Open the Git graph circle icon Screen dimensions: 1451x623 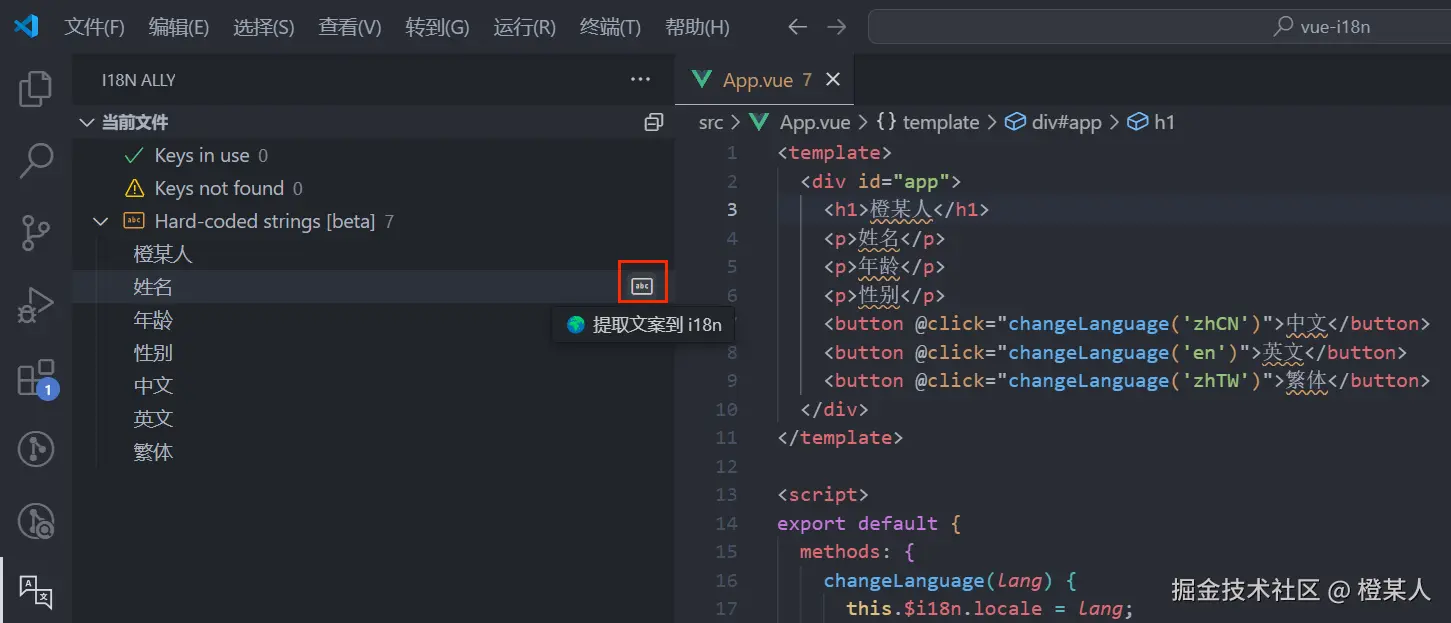(x=36, y=450)
